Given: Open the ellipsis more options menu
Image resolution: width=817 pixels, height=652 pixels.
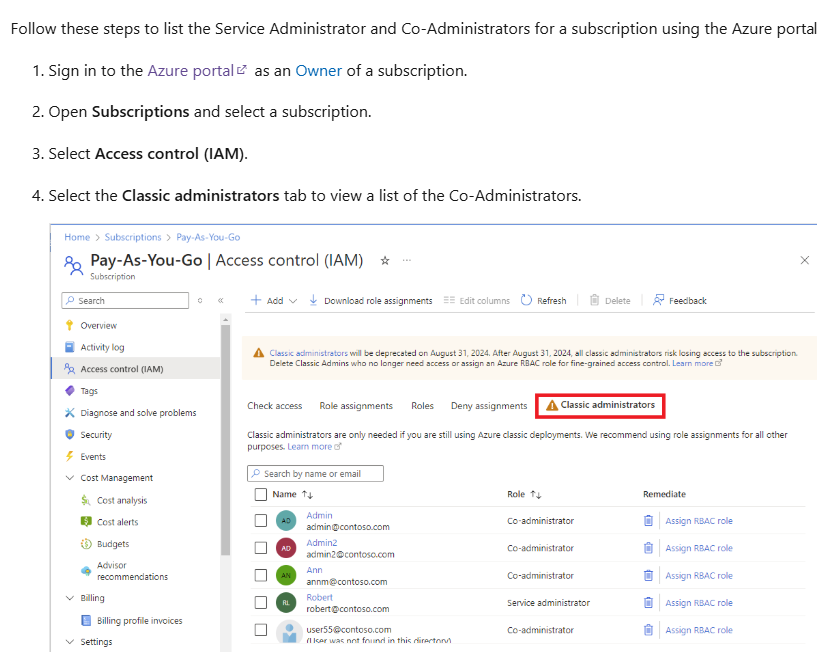Looking at the screenshot, I should click(x=406, y=260).
